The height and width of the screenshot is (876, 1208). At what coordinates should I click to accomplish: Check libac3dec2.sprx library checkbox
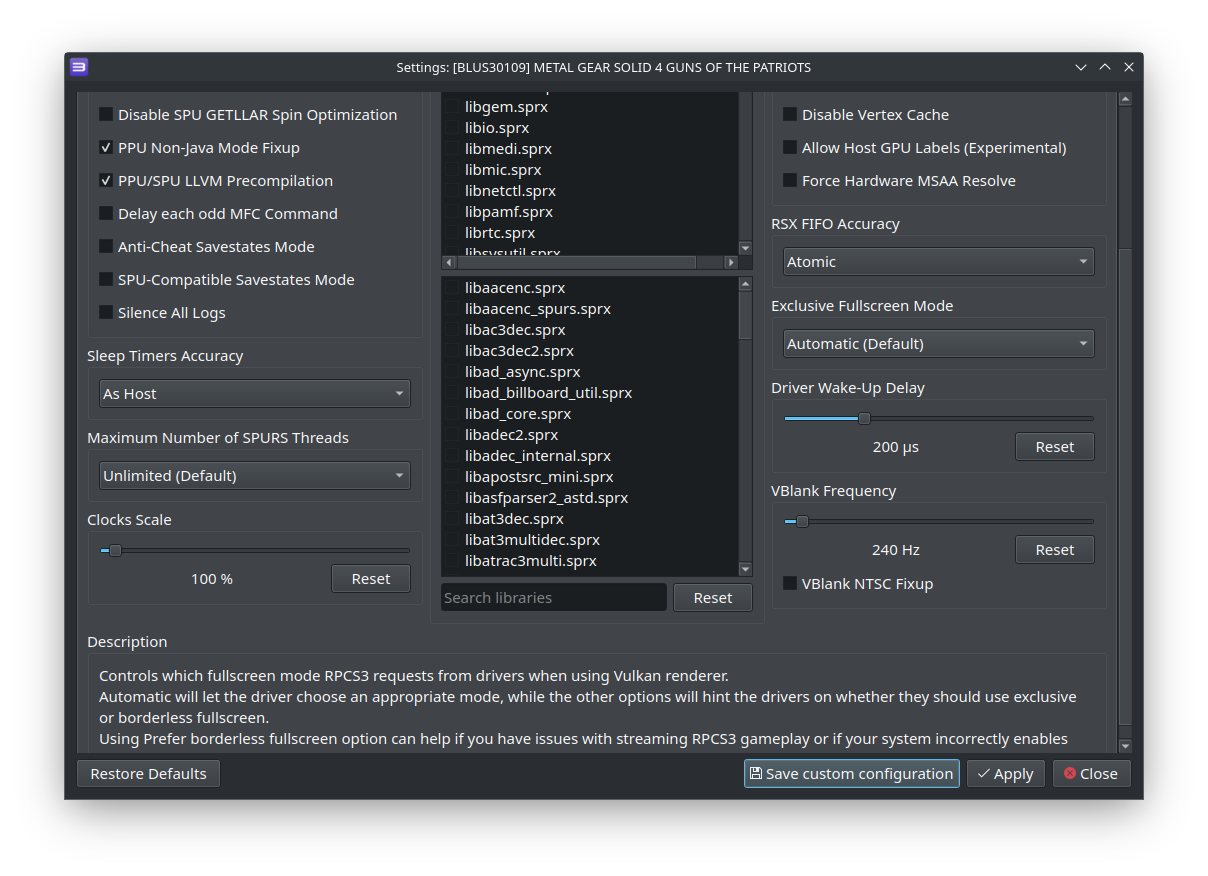[x=453, y=351]
